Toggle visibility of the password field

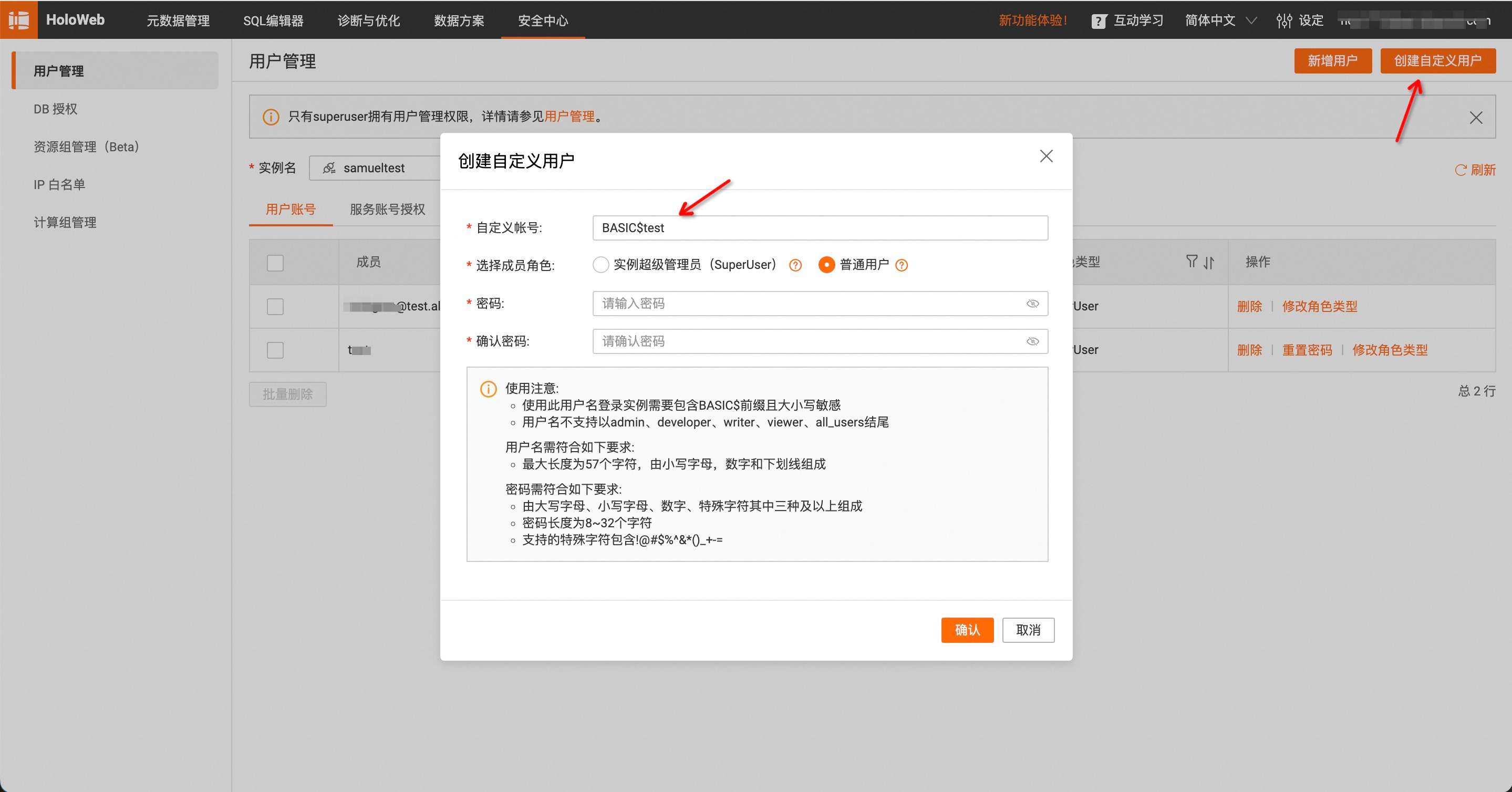point(1032,304)
